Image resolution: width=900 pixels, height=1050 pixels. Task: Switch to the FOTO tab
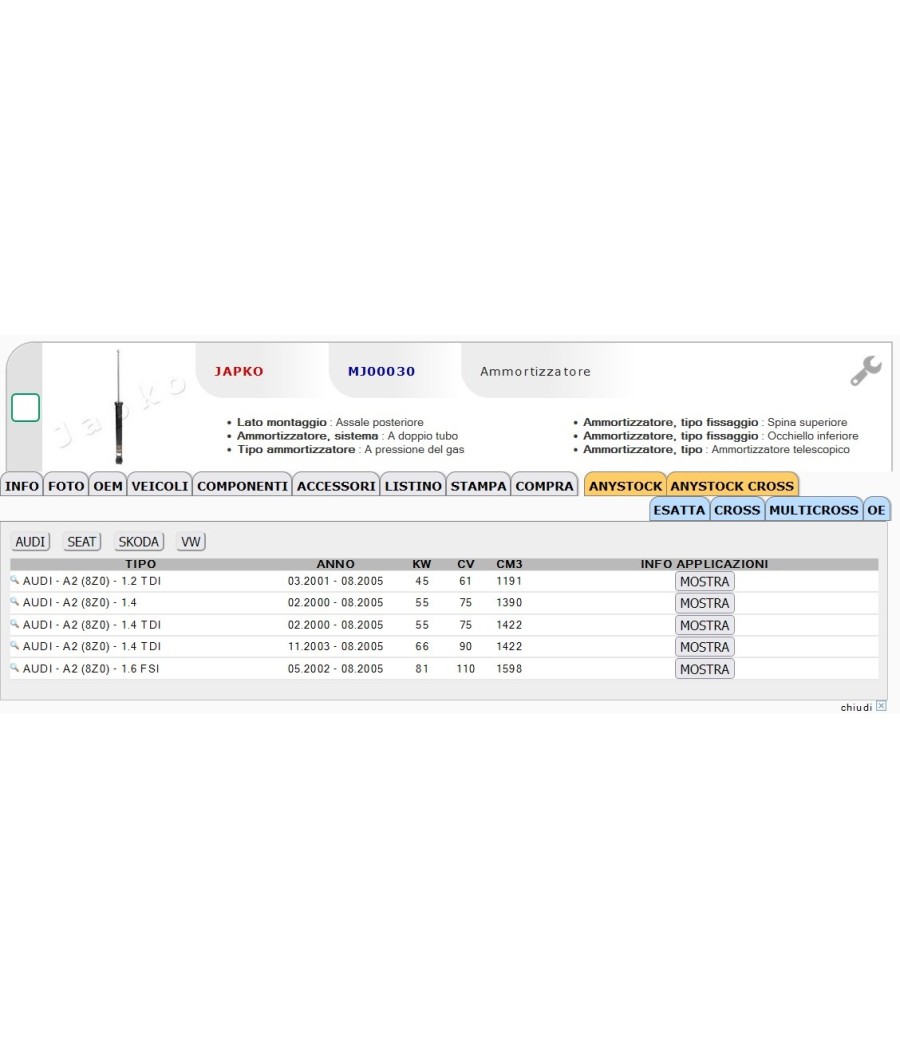pos(66,486)
